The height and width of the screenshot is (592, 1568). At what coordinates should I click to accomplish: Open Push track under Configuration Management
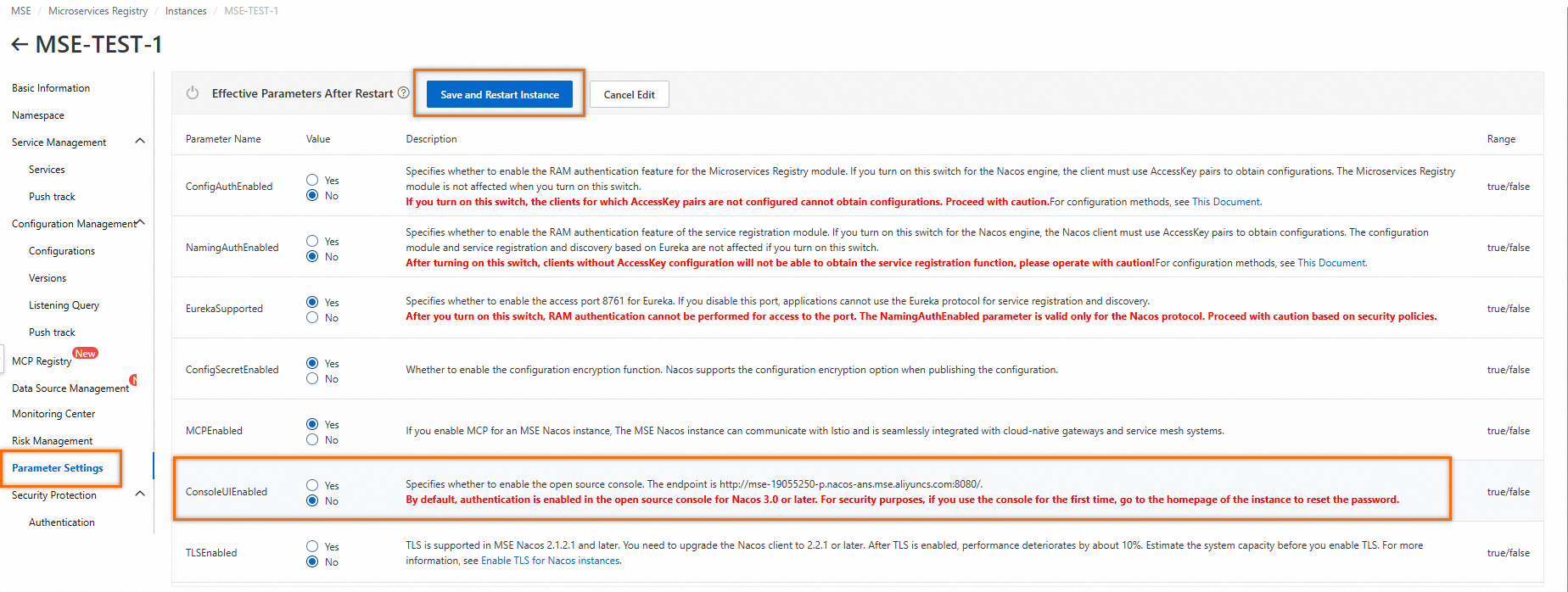52,332
